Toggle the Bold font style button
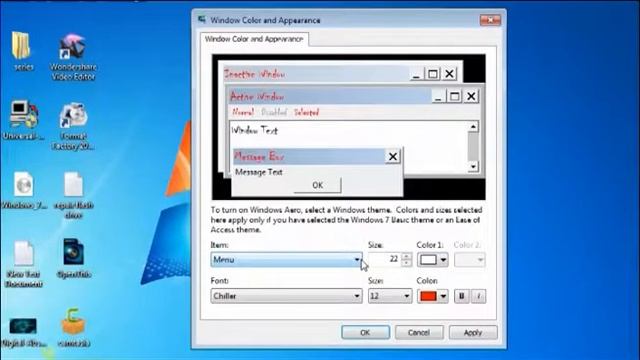 click(x=462, y=296)
